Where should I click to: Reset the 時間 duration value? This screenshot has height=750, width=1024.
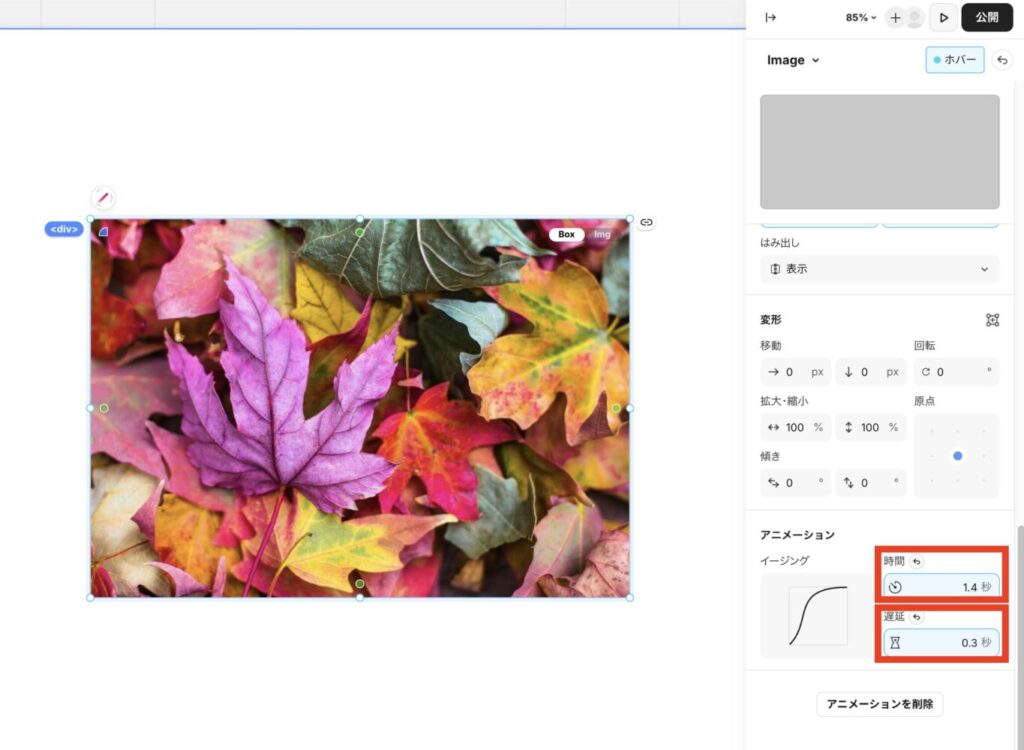(x=917, y=562)
